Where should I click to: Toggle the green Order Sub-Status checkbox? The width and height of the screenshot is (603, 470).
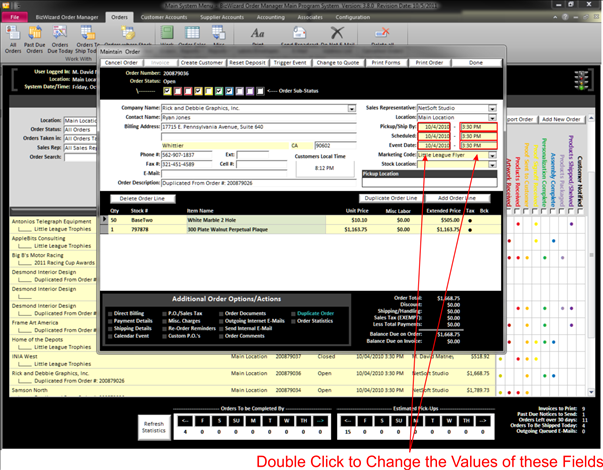219,91
